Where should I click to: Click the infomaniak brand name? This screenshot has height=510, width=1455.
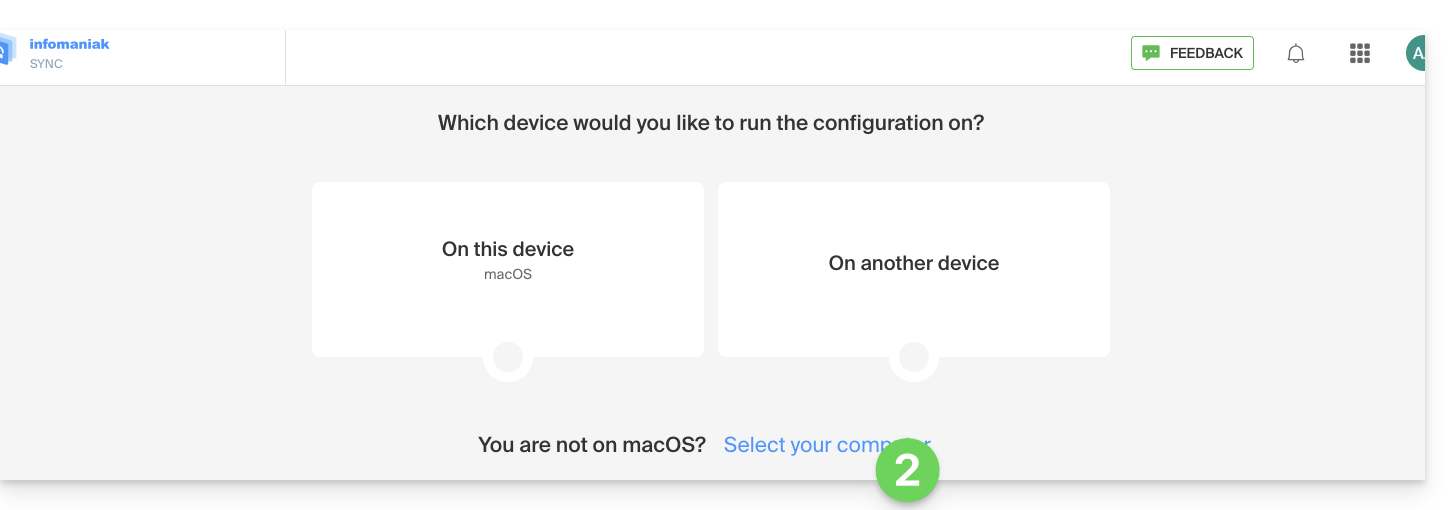(x=69, y=44)
